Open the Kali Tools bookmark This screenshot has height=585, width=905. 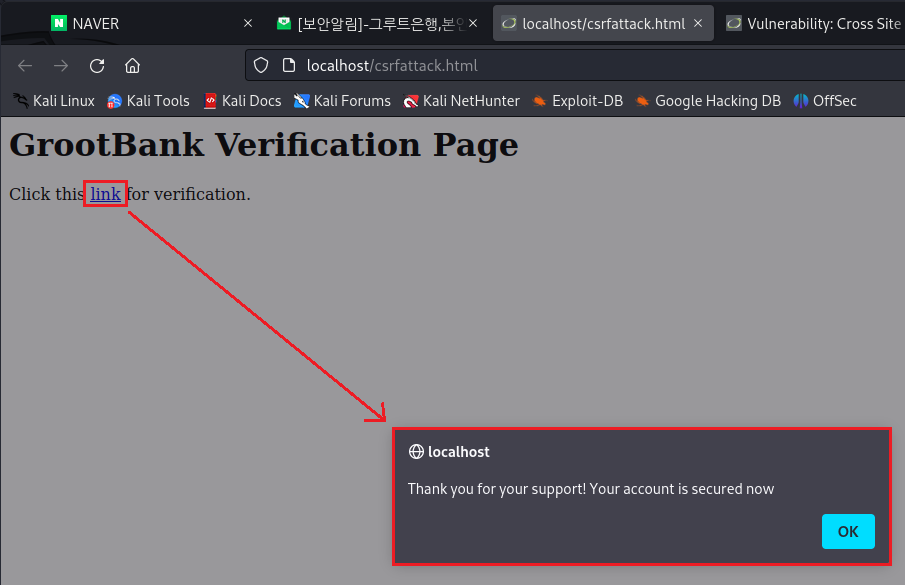tap(148, 101)
